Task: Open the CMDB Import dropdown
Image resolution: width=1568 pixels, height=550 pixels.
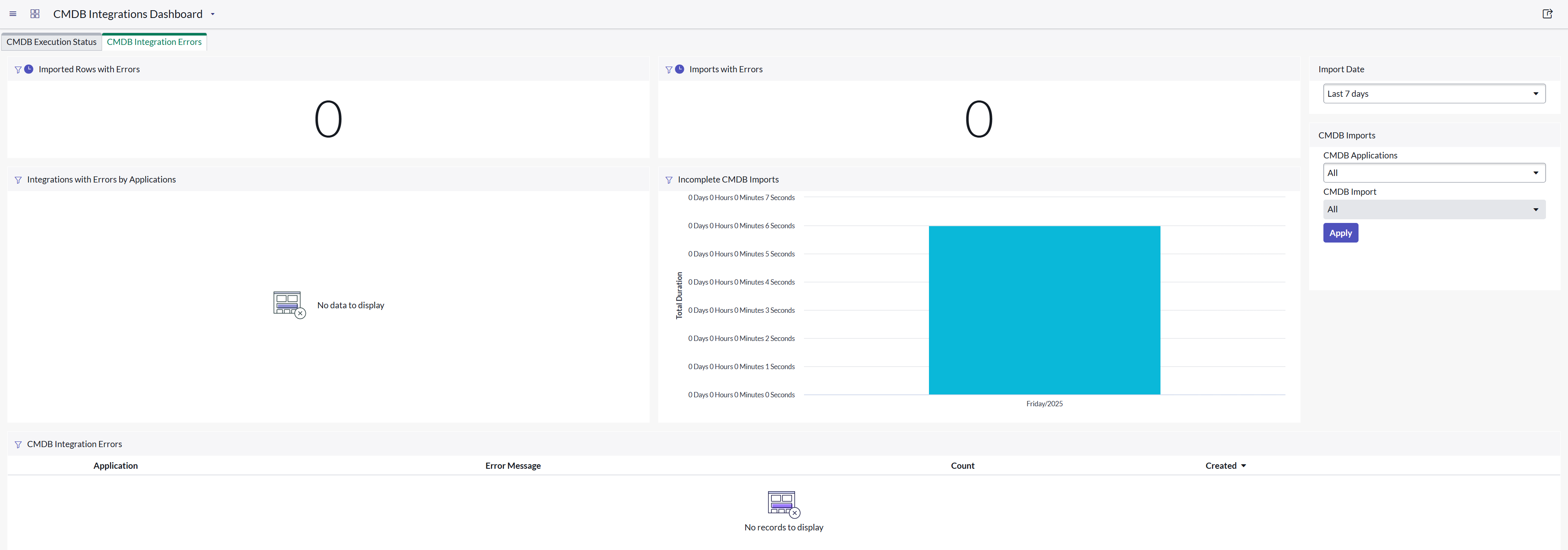Action: coord(1434,209)
